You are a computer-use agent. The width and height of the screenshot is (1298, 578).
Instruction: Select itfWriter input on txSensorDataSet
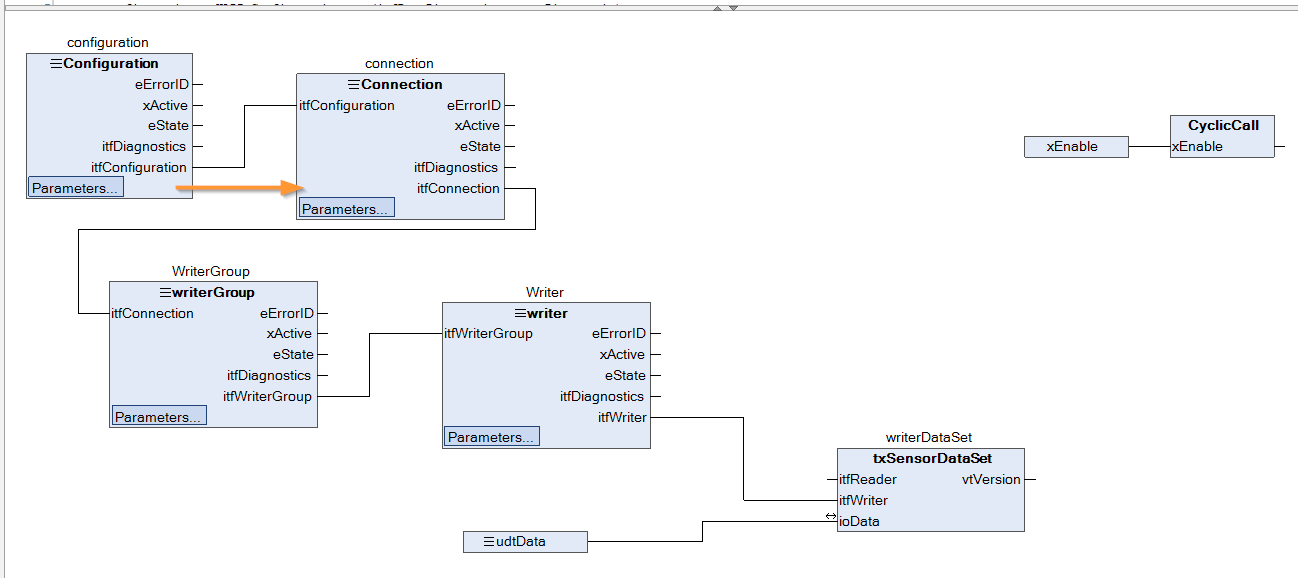coord(864,500)
